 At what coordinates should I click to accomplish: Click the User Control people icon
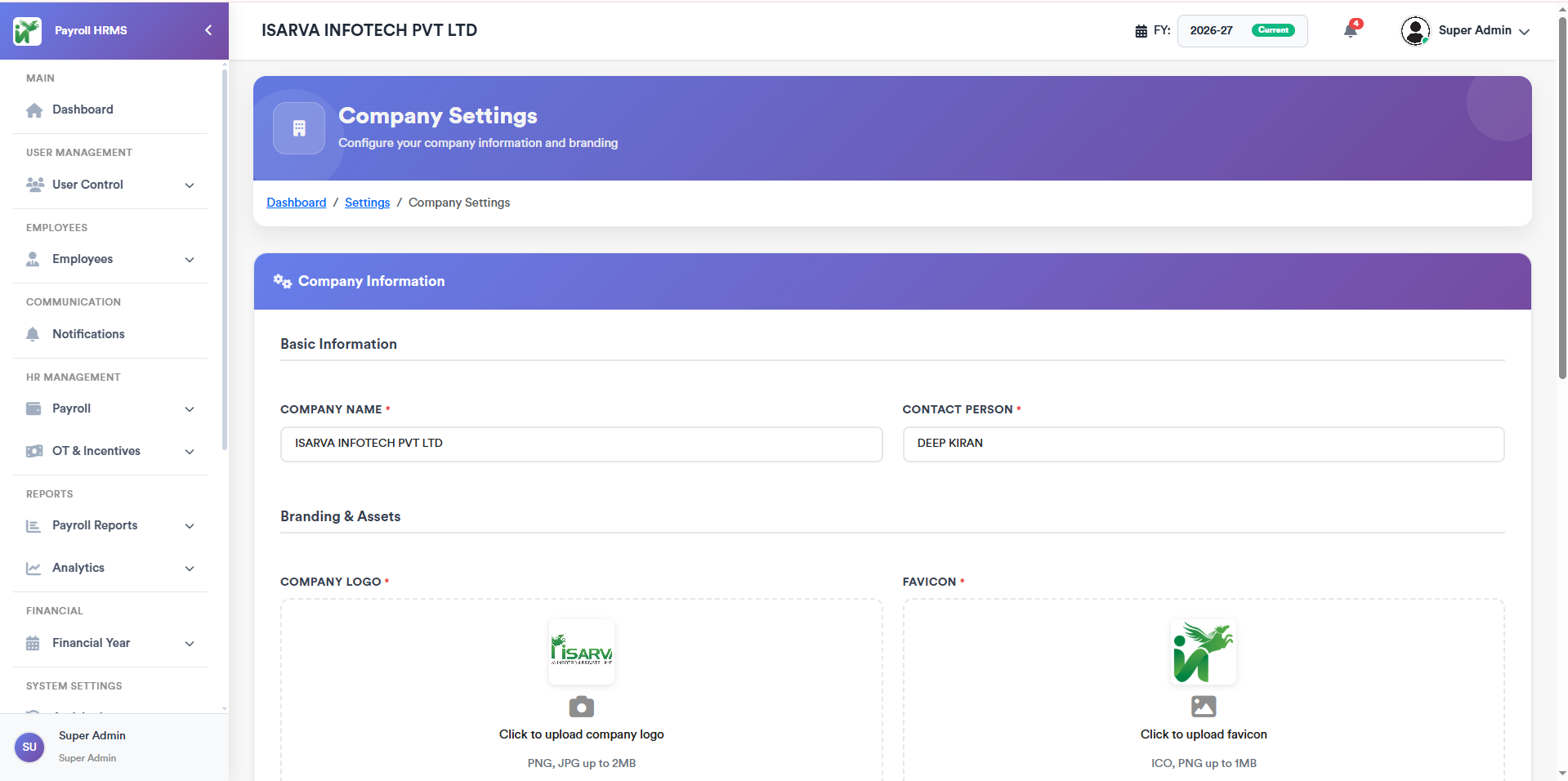pyautogui.click(x=34, y=185)
